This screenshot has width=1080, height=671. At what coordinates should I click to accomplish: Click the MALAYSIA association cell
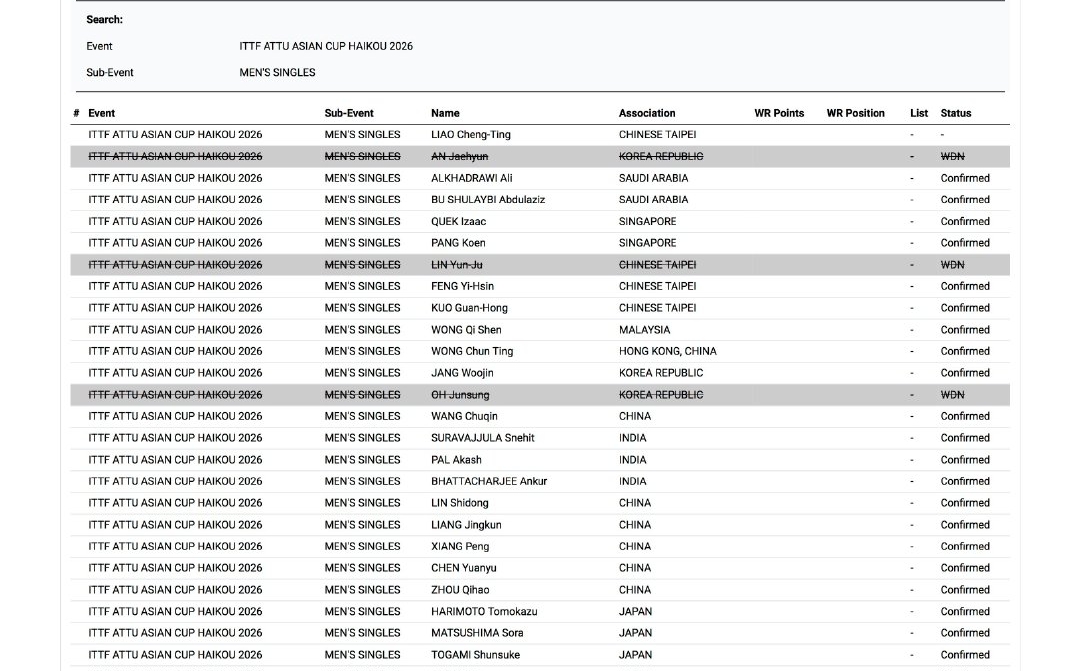644,330
